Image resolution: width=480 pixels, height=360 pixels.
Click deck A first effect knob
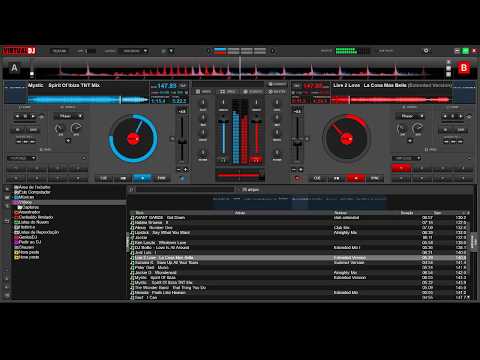click(59, 128)
